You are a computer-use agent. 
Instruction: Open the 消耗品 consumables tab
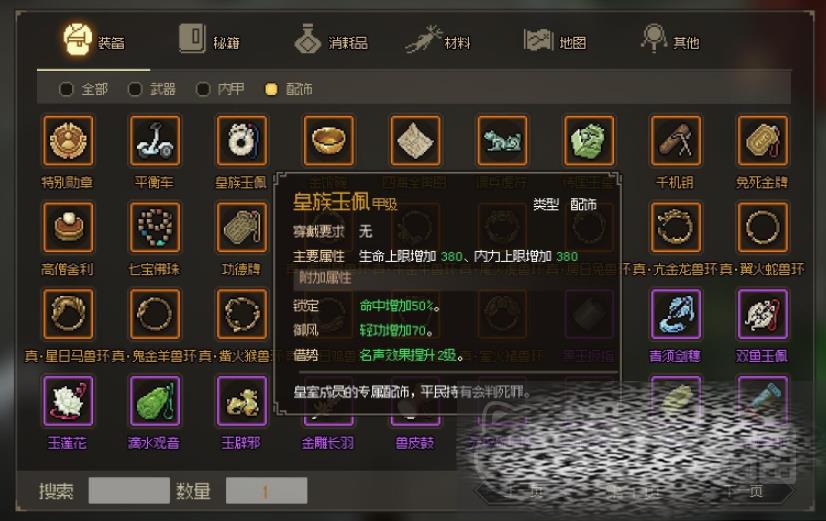click(x=331, y=39)
